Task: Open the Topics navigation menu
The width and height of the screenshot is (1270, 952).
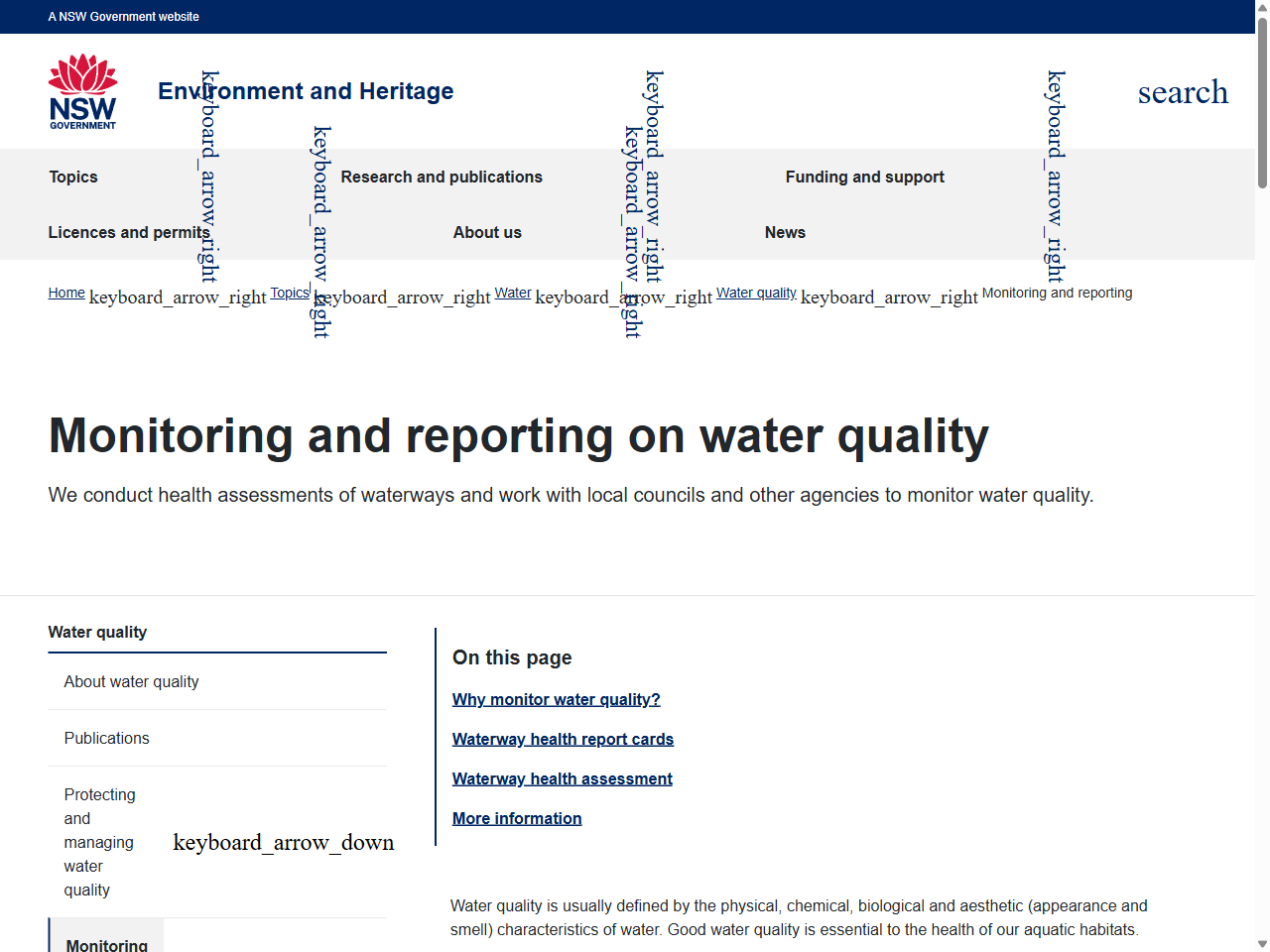Action: [73, 177]
